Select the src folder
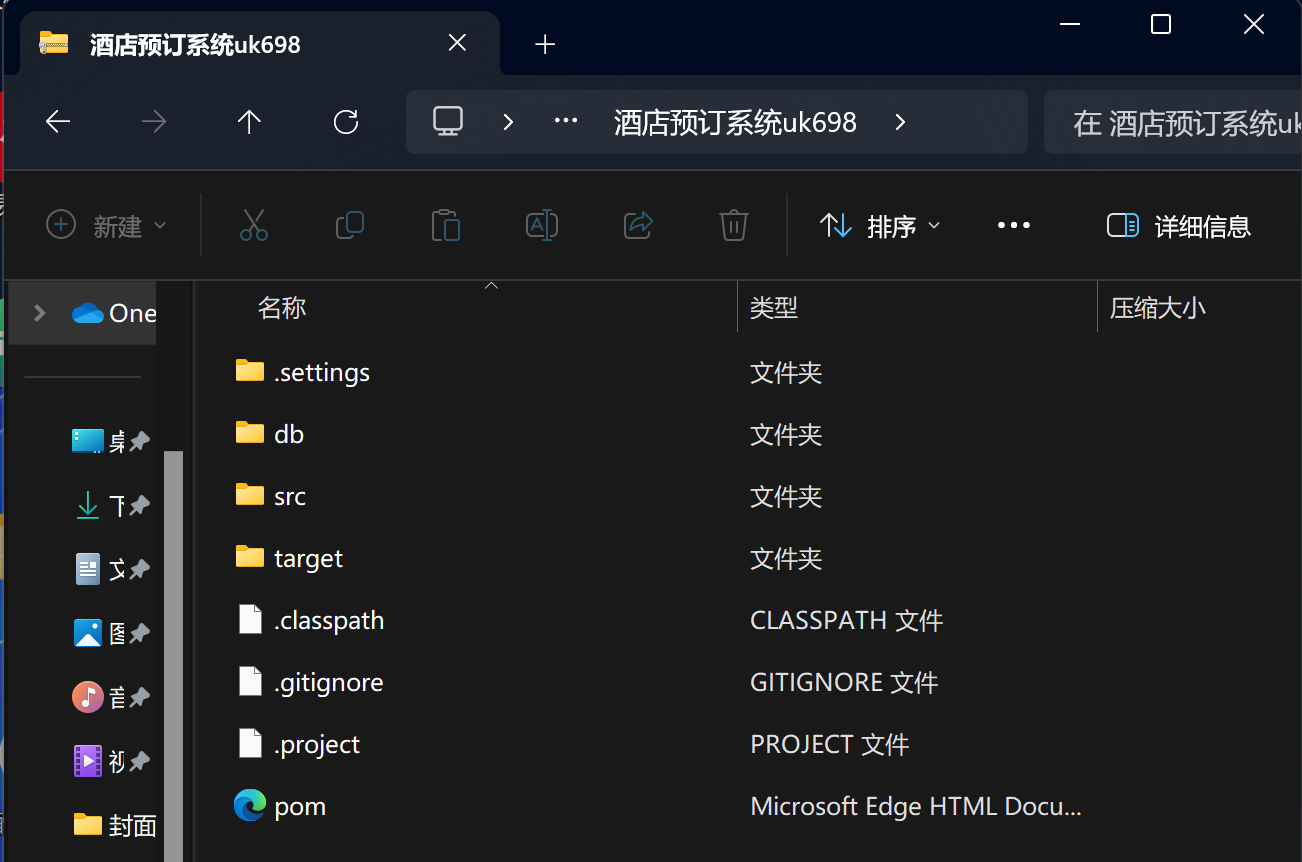Screen dimensions: 1302x862 tap(289, 496)
